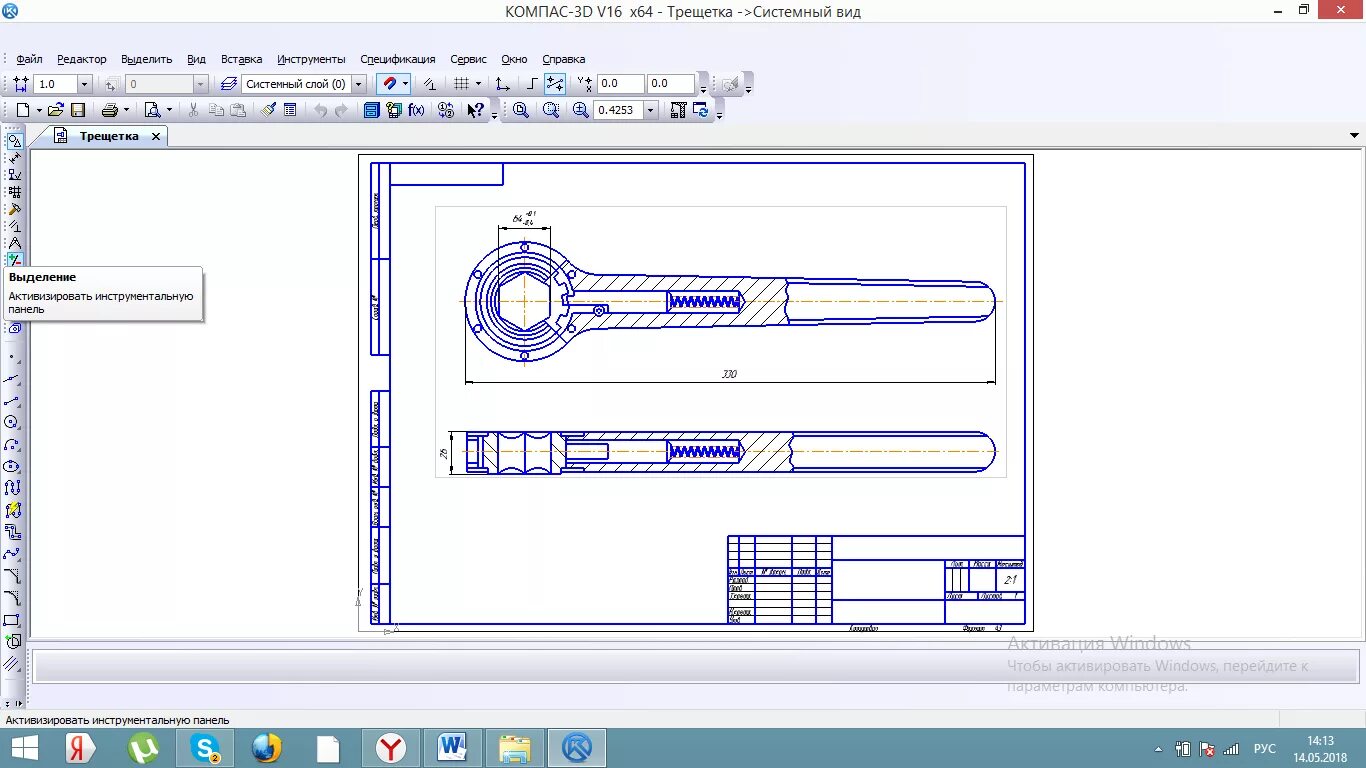Open the Файл menu
The height and width of the screenshot is (768, 1366).
click(x=29, y=59)
